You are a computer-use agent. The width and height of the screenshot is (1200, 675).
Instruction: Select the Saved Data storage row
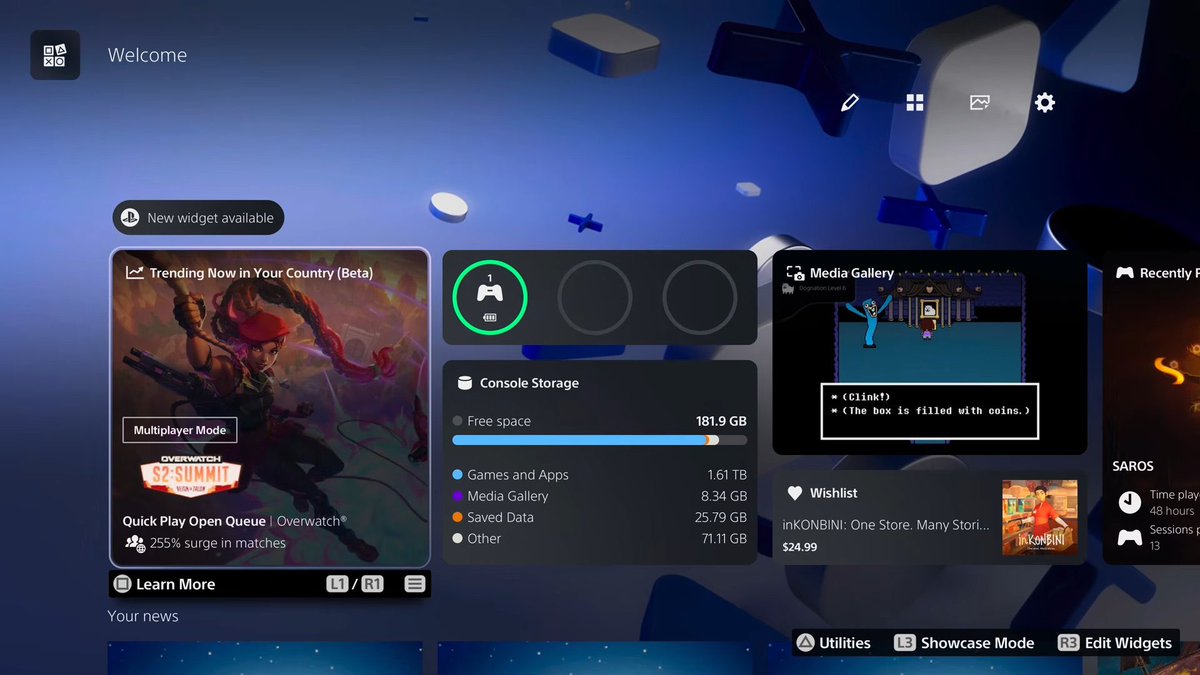coord(600,517)
